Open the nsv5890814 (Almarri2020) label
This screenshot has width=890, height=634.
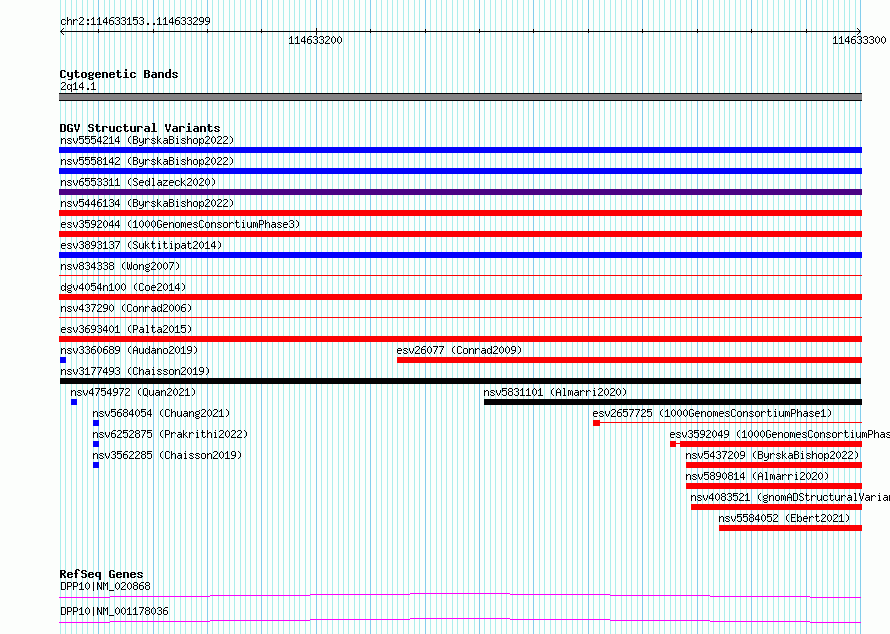[x=757, y=476]
